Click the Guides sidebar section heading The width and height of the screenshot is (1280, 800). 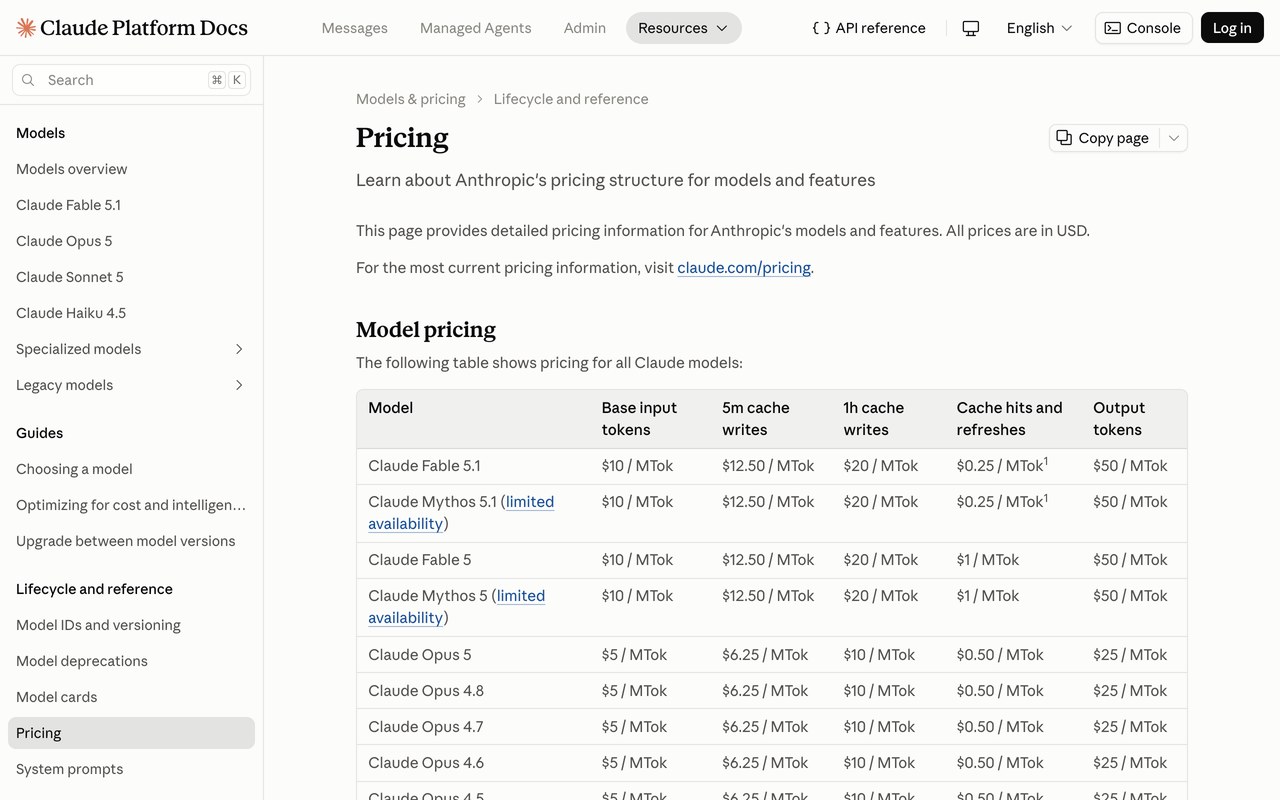pos(40,433)
